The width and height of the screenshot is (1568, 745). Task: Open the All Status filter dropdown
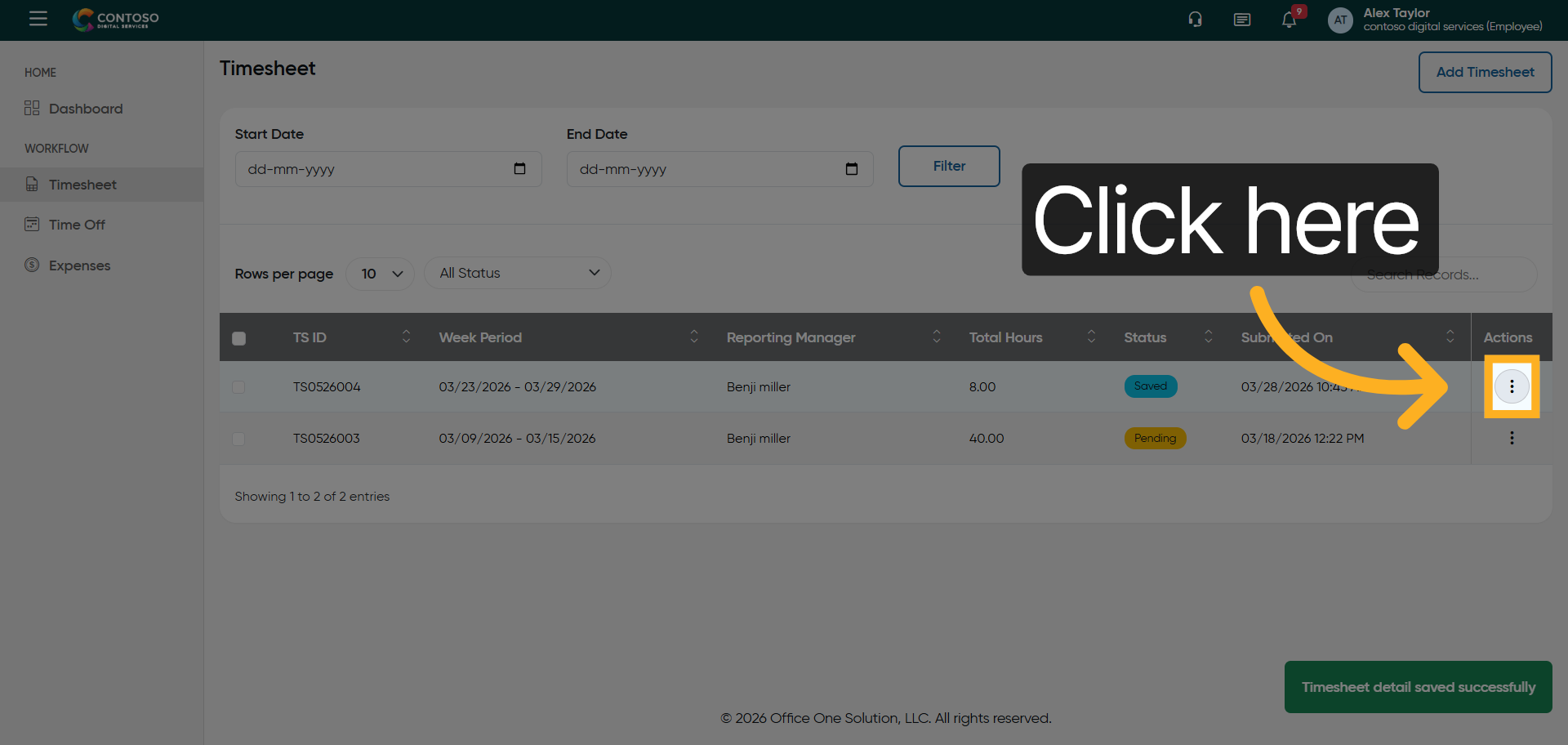point(517,273)
